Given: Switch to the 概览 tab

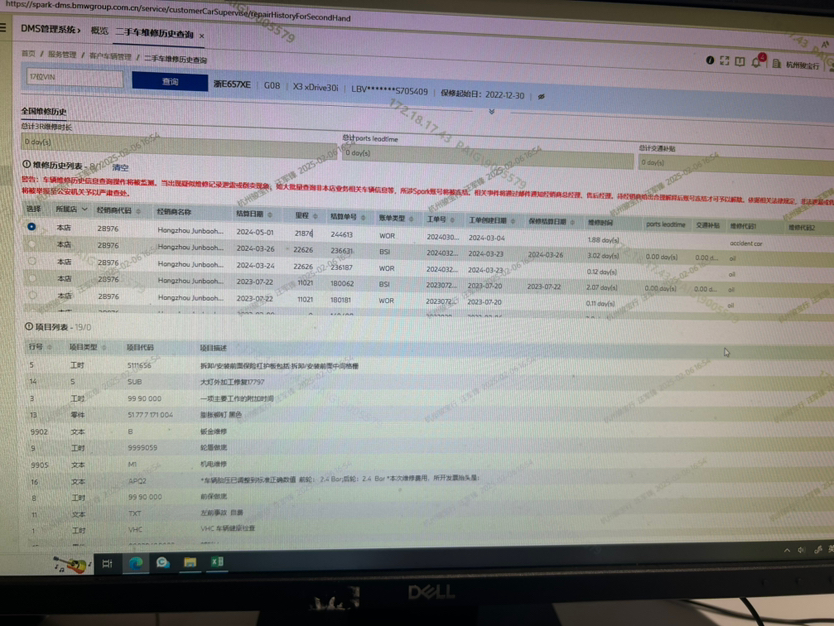Looking at the screenshot, I should [99, 31].
